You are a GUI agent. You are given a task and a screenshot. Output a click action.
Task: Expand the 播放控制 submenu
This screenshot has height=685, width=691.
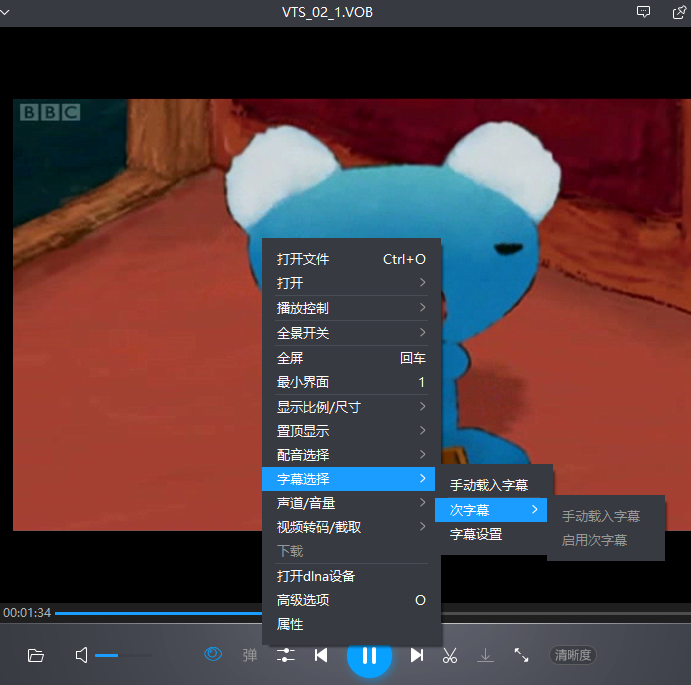pos(351,308)
